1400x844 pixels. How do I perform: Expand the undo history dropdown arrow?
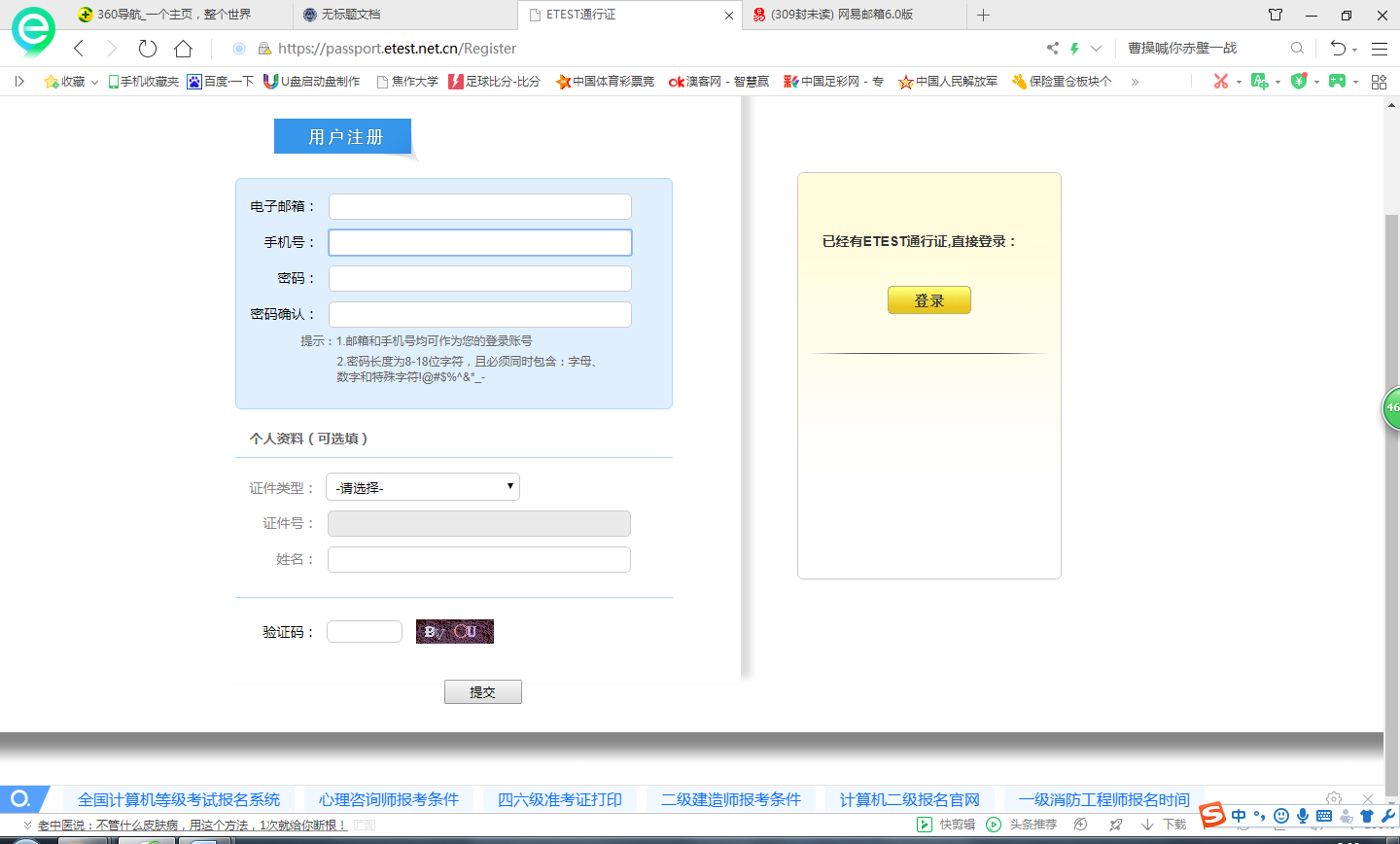(x=1354, y=50)
